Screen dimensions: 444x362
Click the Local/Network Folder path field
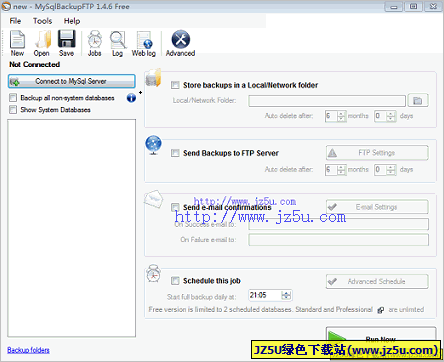(327, 101)
